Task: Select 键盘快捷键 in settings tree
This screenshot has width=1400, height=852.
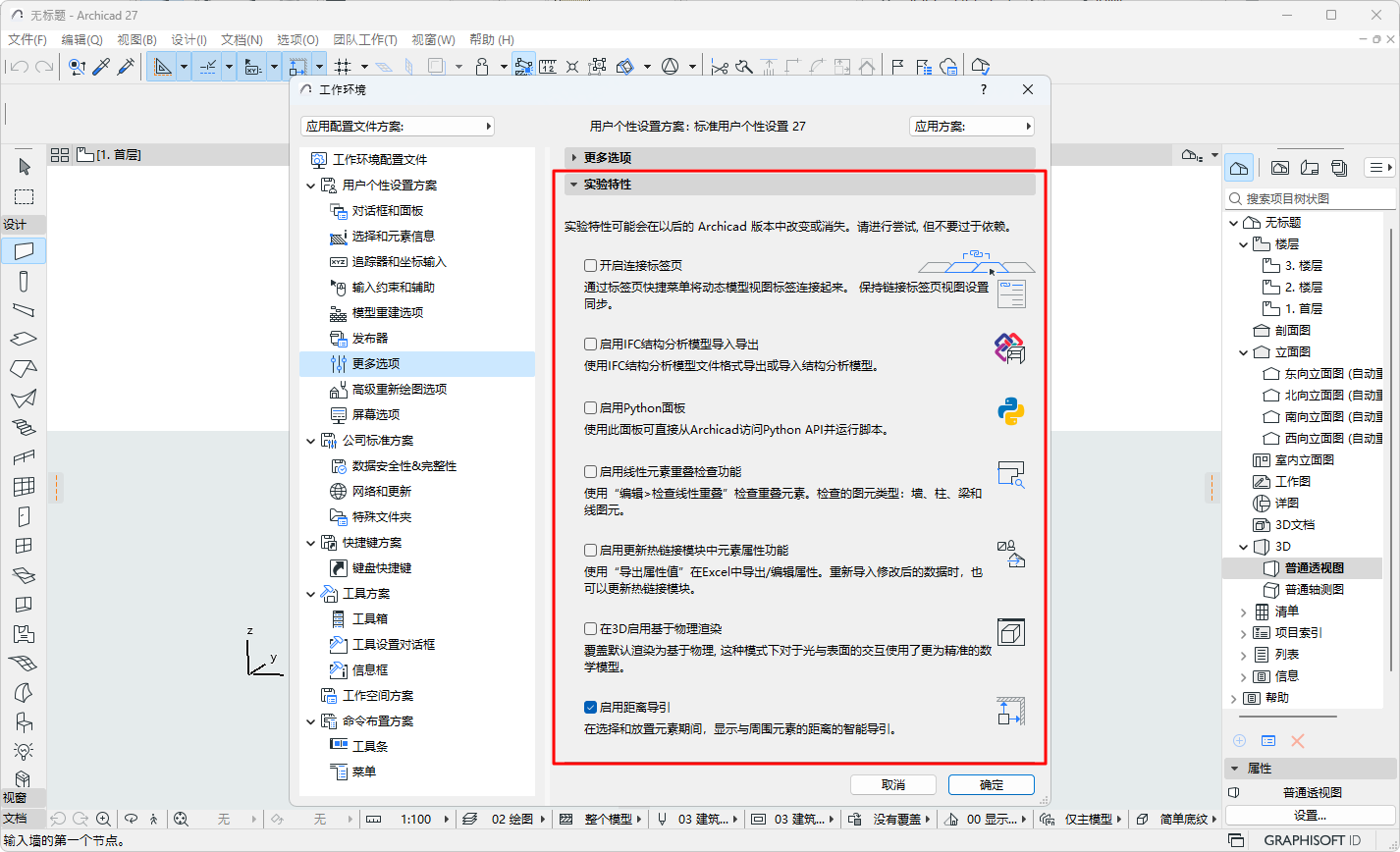Action: click(382, 568)
